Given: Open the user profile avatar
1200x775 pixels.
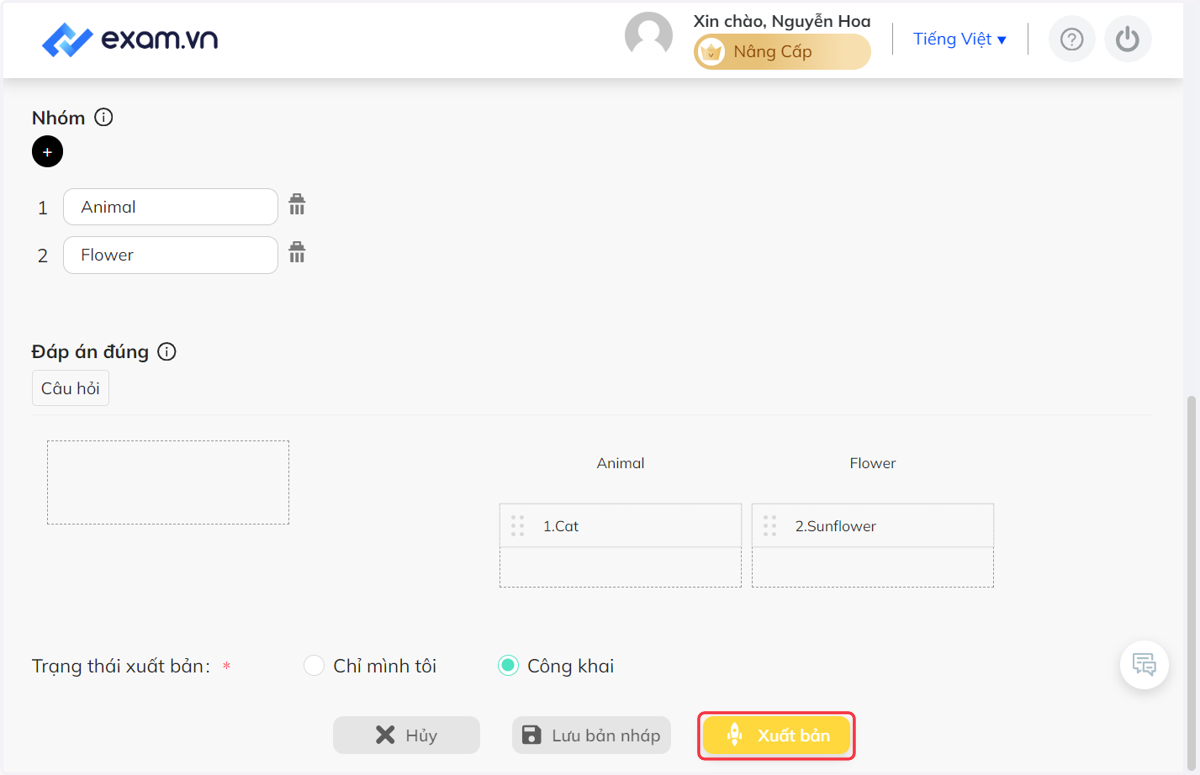Looking at the screenshot, I should [649, 36].
